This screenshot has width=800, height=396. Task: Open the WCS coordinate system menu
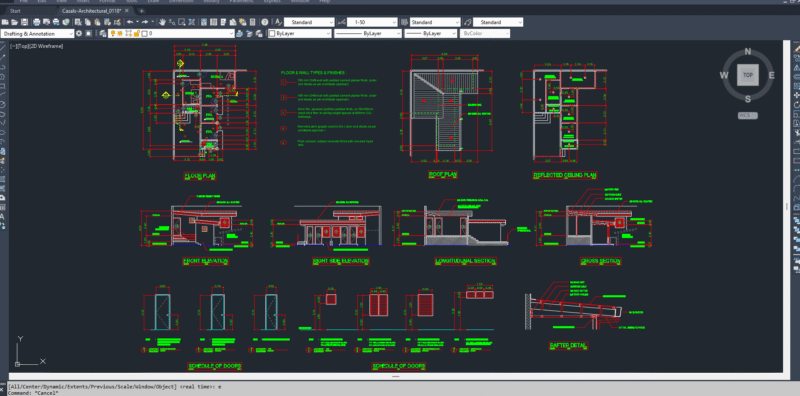[747, 115]
